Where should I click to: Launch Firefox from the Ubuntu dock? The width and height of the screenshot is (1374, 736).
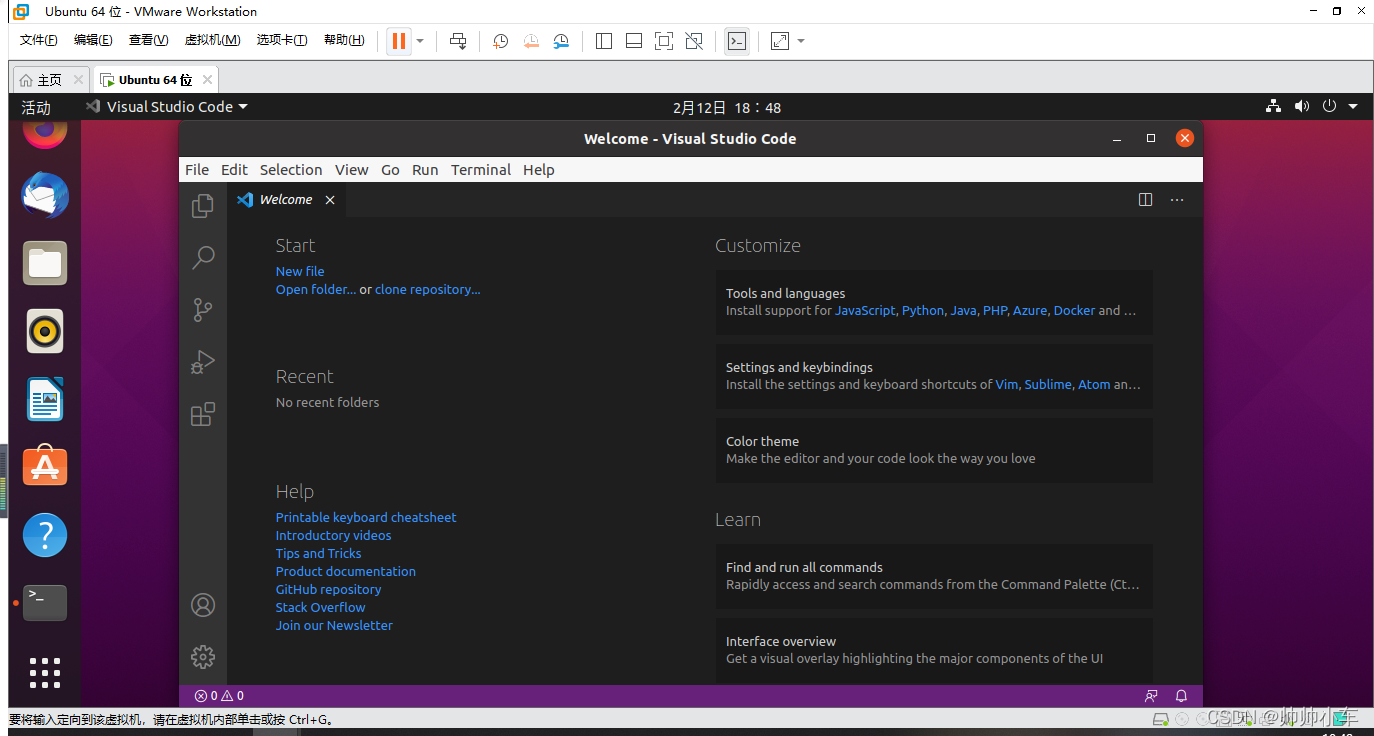point(45,132)
